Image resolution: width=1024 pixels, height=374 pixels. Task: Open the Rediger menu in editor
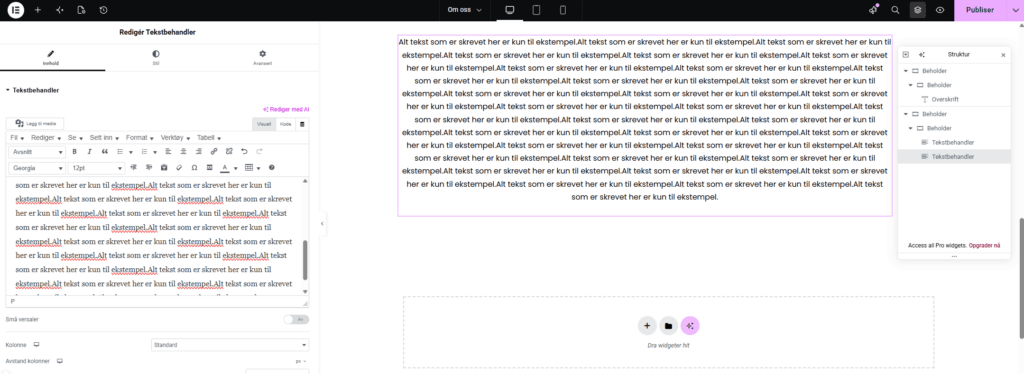point(46,138)
